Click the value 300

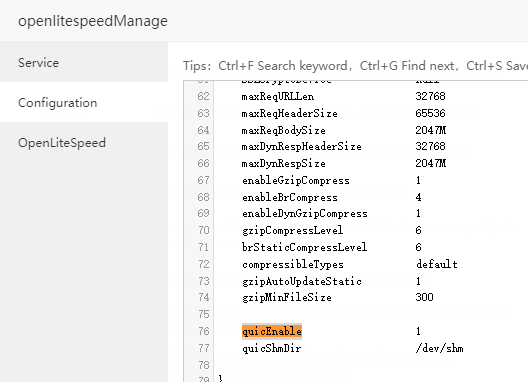pos(424,297)
